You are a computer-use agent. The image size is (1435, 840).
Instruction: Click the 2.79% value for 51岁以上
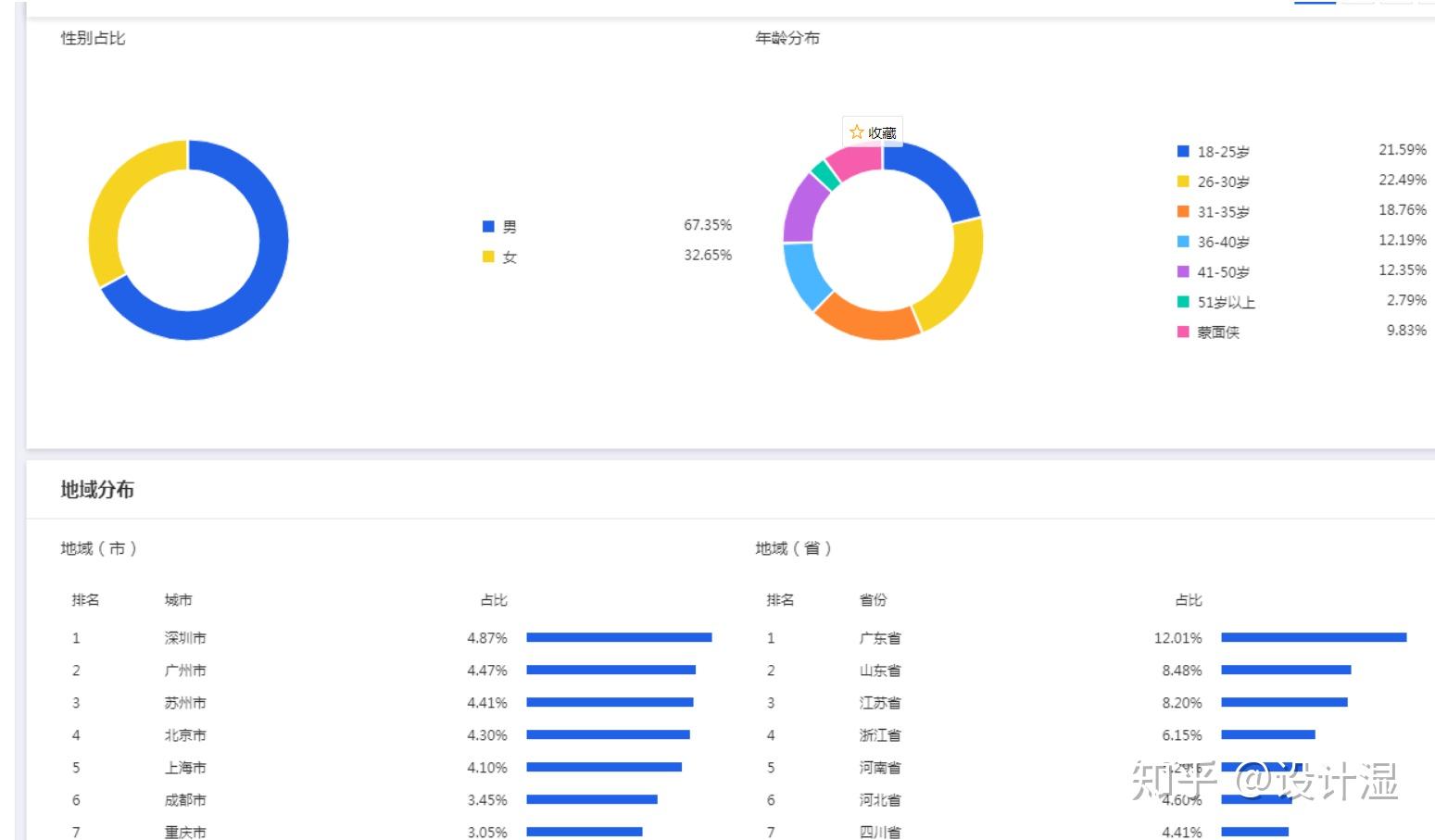(1406, 300)
